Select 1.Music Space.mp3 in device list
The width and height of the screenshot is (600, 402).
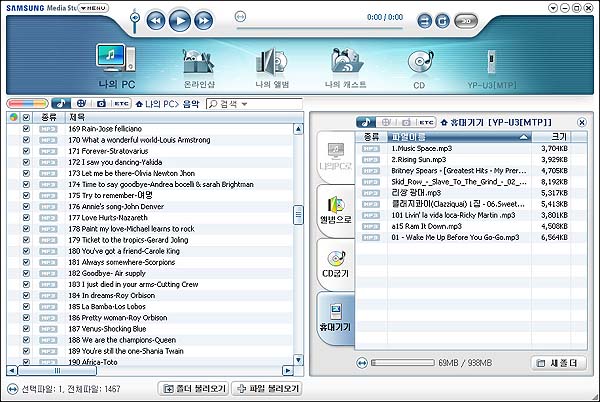[x=471, y=148]
